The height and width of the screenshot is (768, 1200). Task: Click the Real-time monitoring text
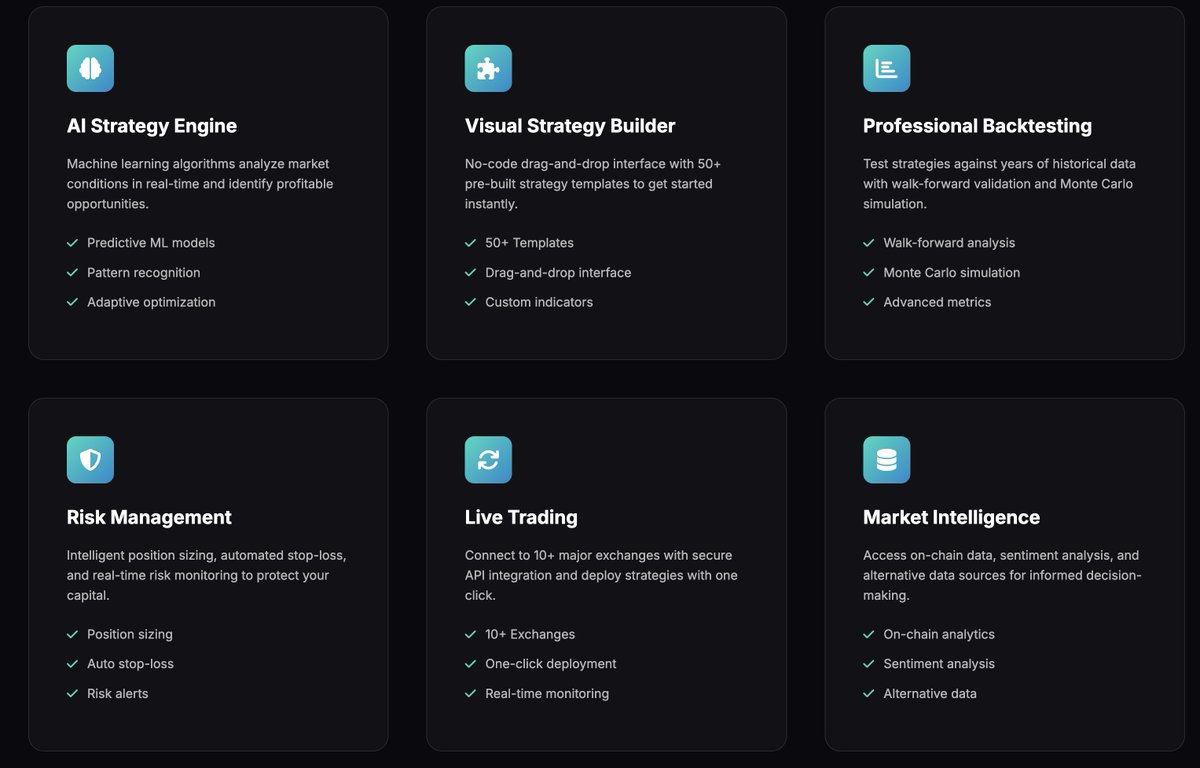coord(547,694)
